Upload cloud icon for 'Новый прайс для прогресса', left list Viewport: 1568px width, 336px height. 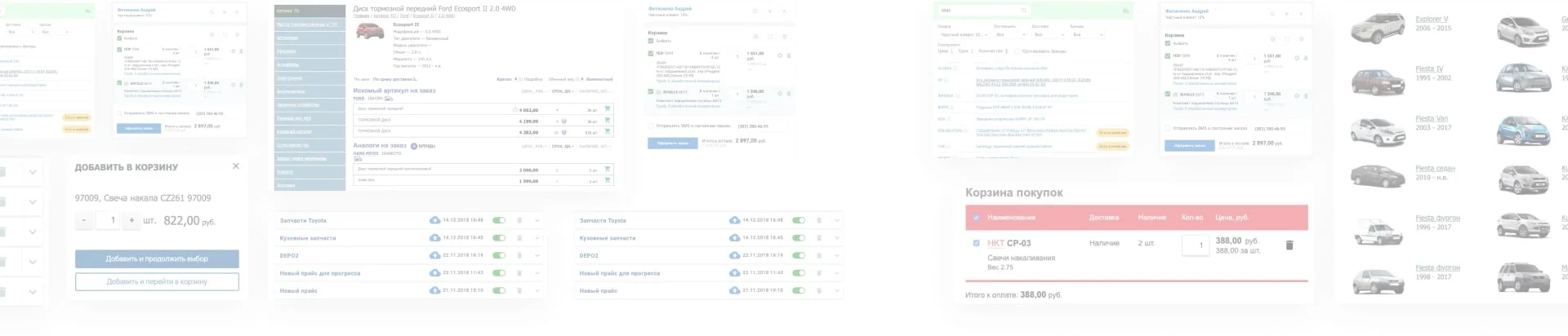434,273
